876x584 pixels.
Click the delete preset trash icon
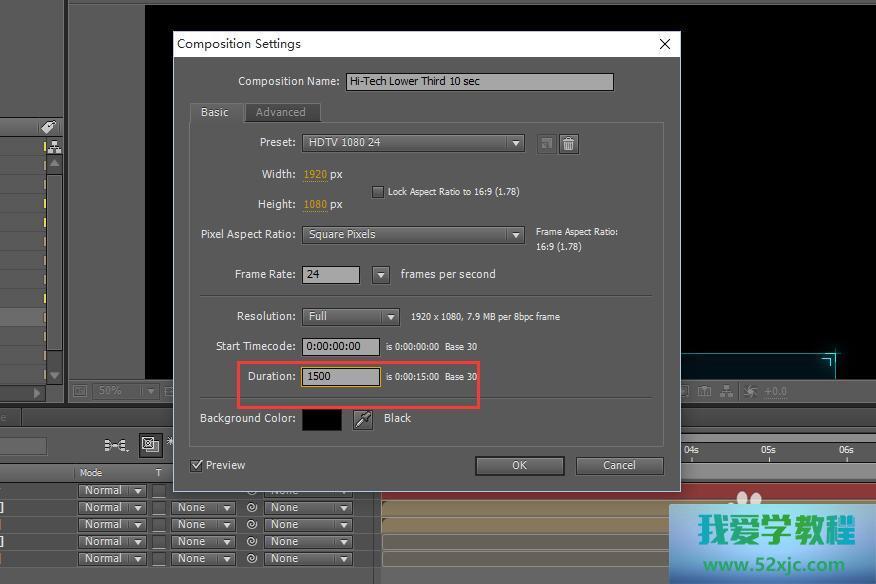(x=568, y=144)
